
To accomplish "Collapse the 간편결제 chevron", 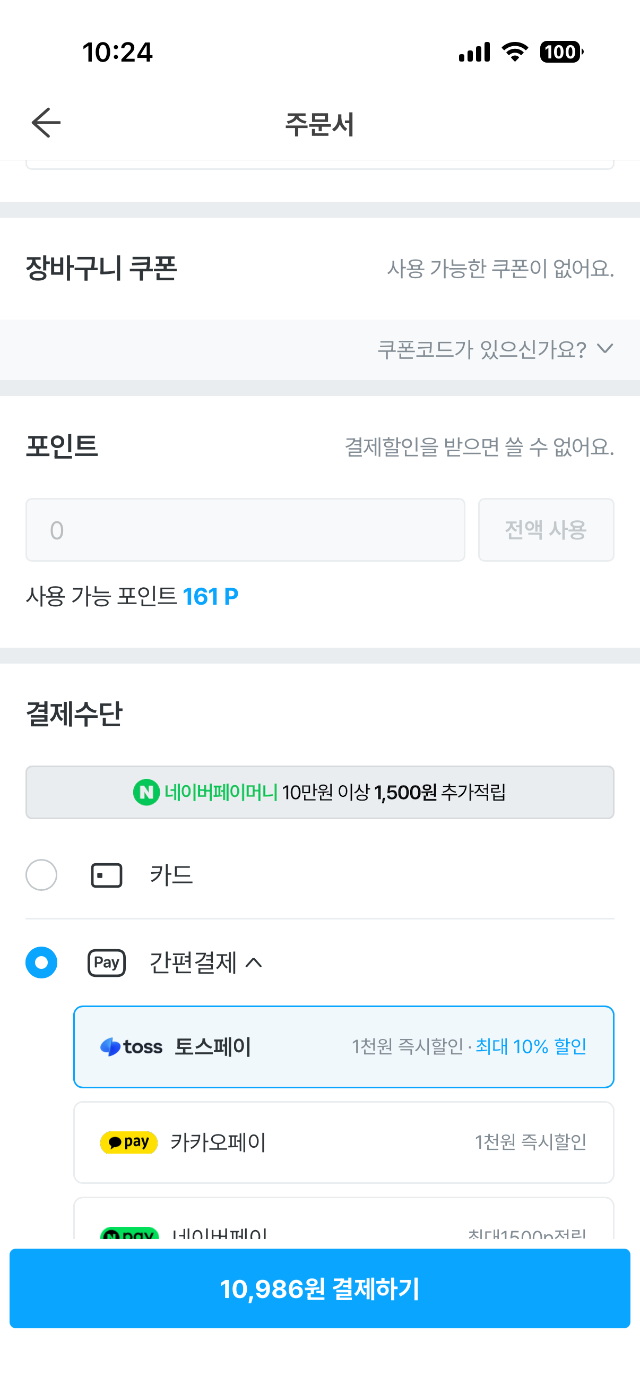I will click(254, 963).
